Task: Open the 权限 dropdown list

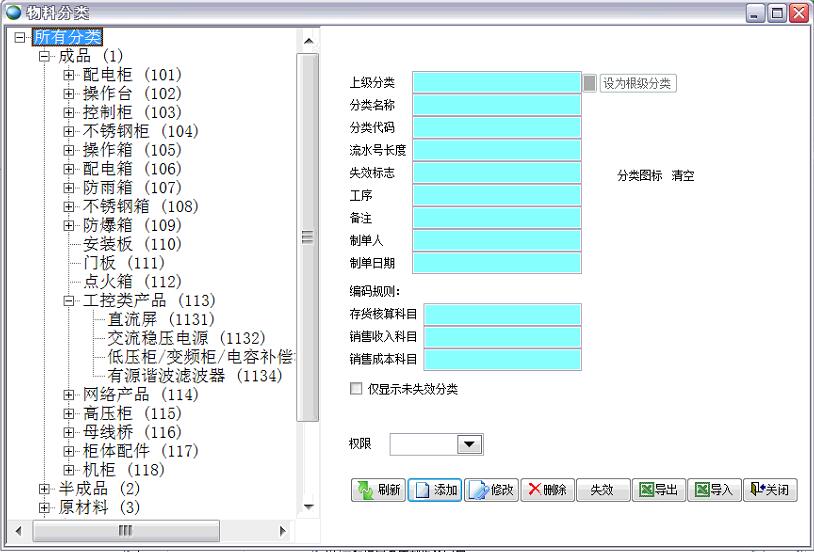Action: tap(469, 444)
